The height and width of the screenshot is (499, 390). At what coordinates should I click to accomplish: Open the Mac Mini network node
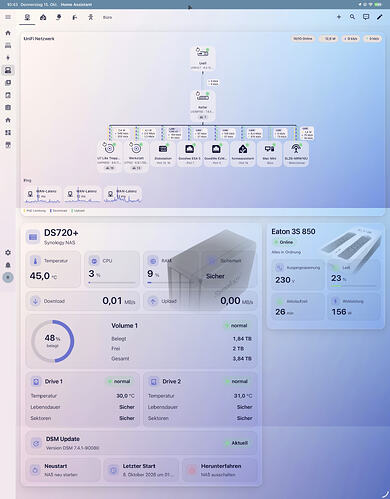point(269,153)
